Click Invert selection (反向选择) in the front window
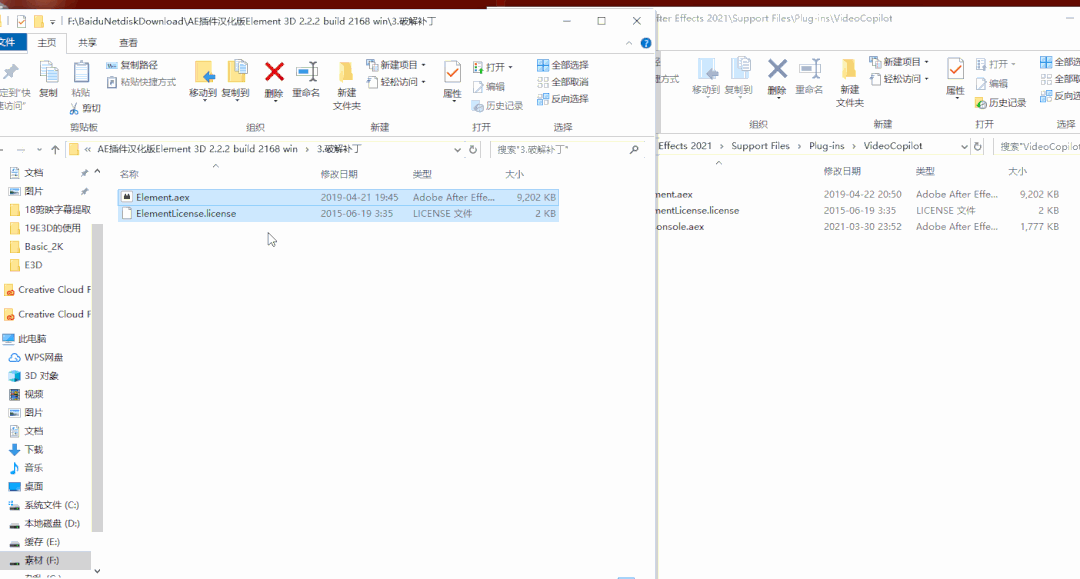This screenshot has width=1080, height=579. tap(563, 99)
